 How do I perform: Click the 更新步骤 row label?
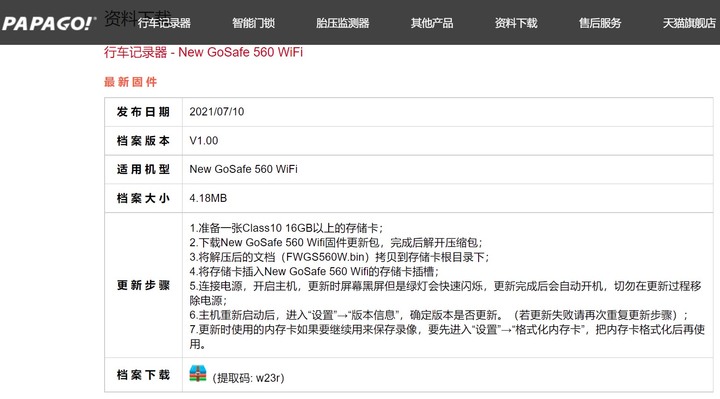pos(143,285)
